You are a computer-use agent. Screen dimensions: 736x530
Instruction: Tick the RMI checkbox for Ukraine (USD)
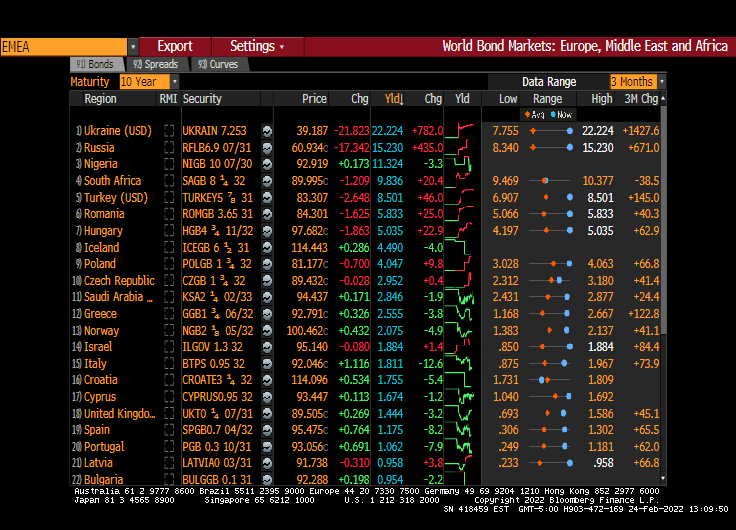click(x=169, y=131)
